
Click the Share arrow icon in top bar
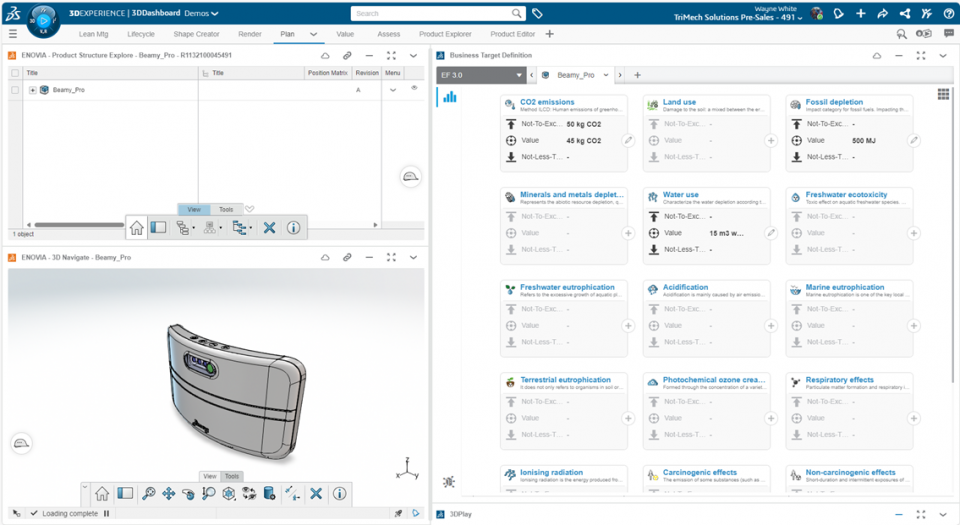[882, 13]
